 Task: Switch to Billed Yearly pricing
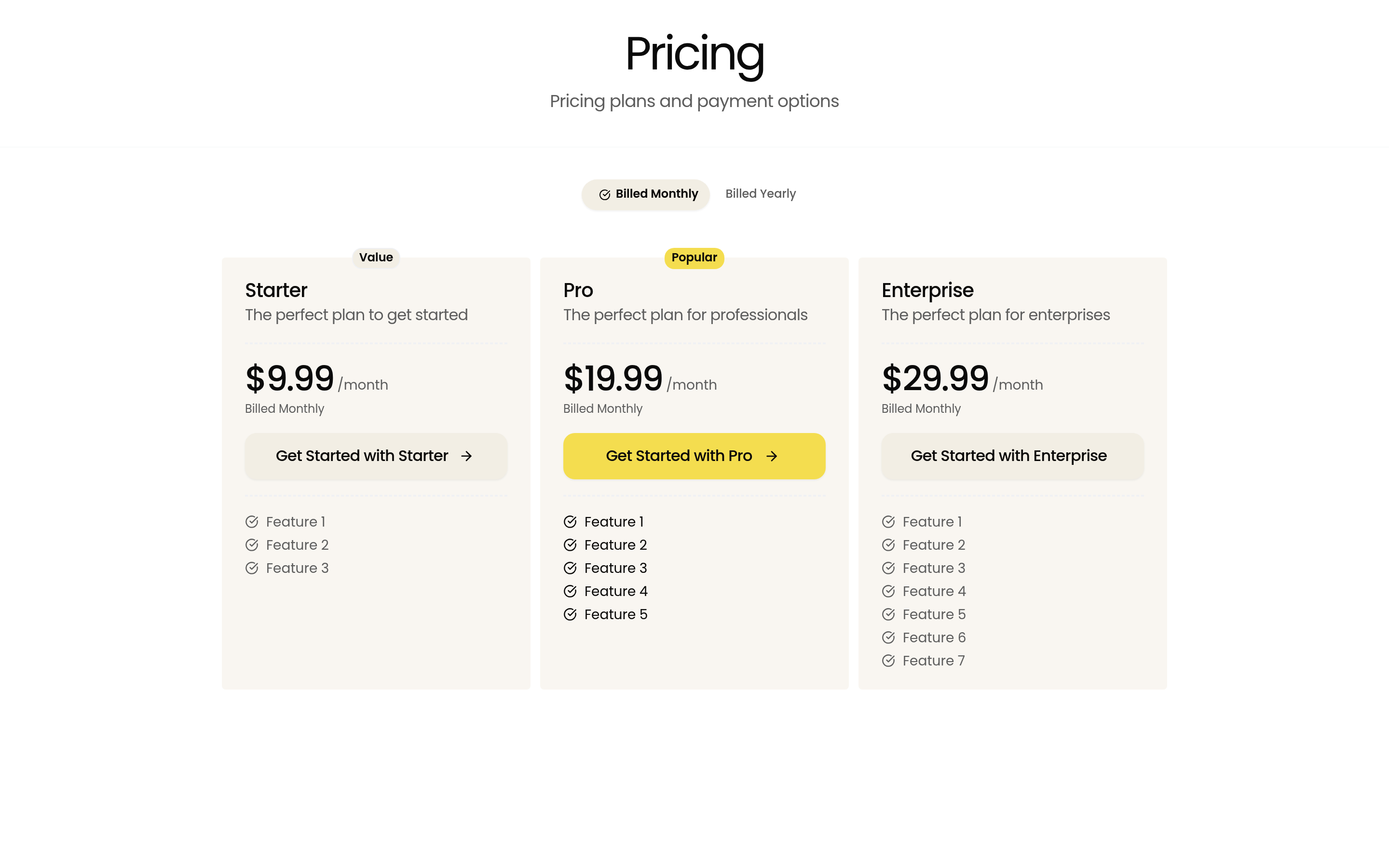(x=760, y=194)
